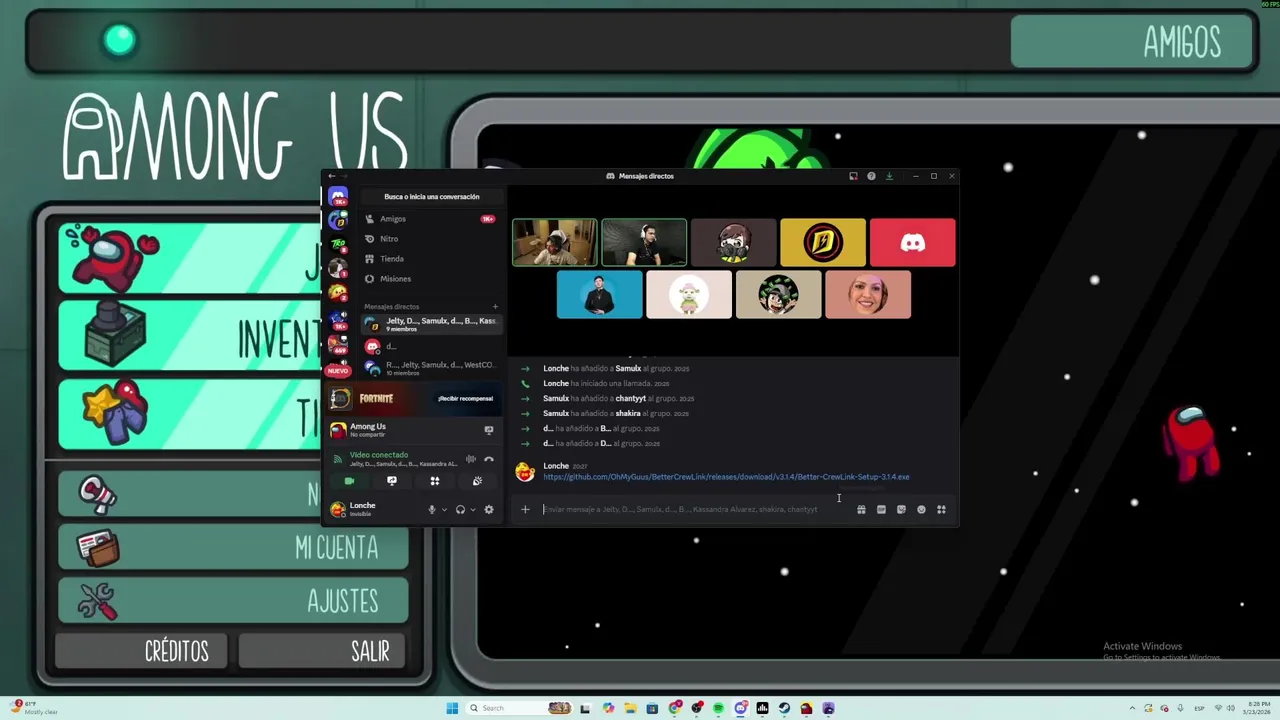Select the red Discord logo call tile
Image resolution: width=1280 pixels, height=720 pixels.
[912, 243]
